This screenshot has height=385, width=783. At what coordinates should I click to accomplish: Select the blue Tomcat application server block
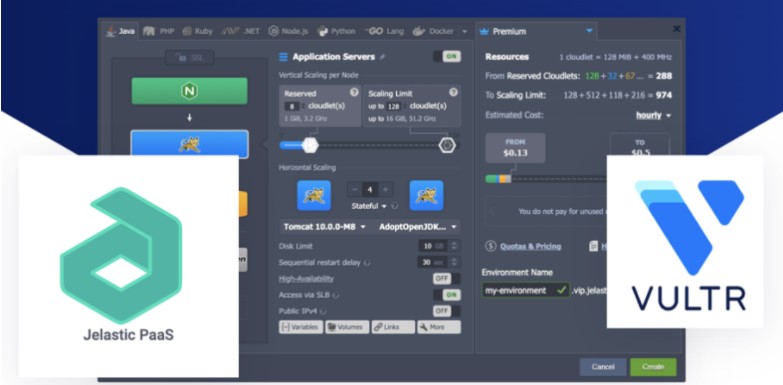coord(189,144)
